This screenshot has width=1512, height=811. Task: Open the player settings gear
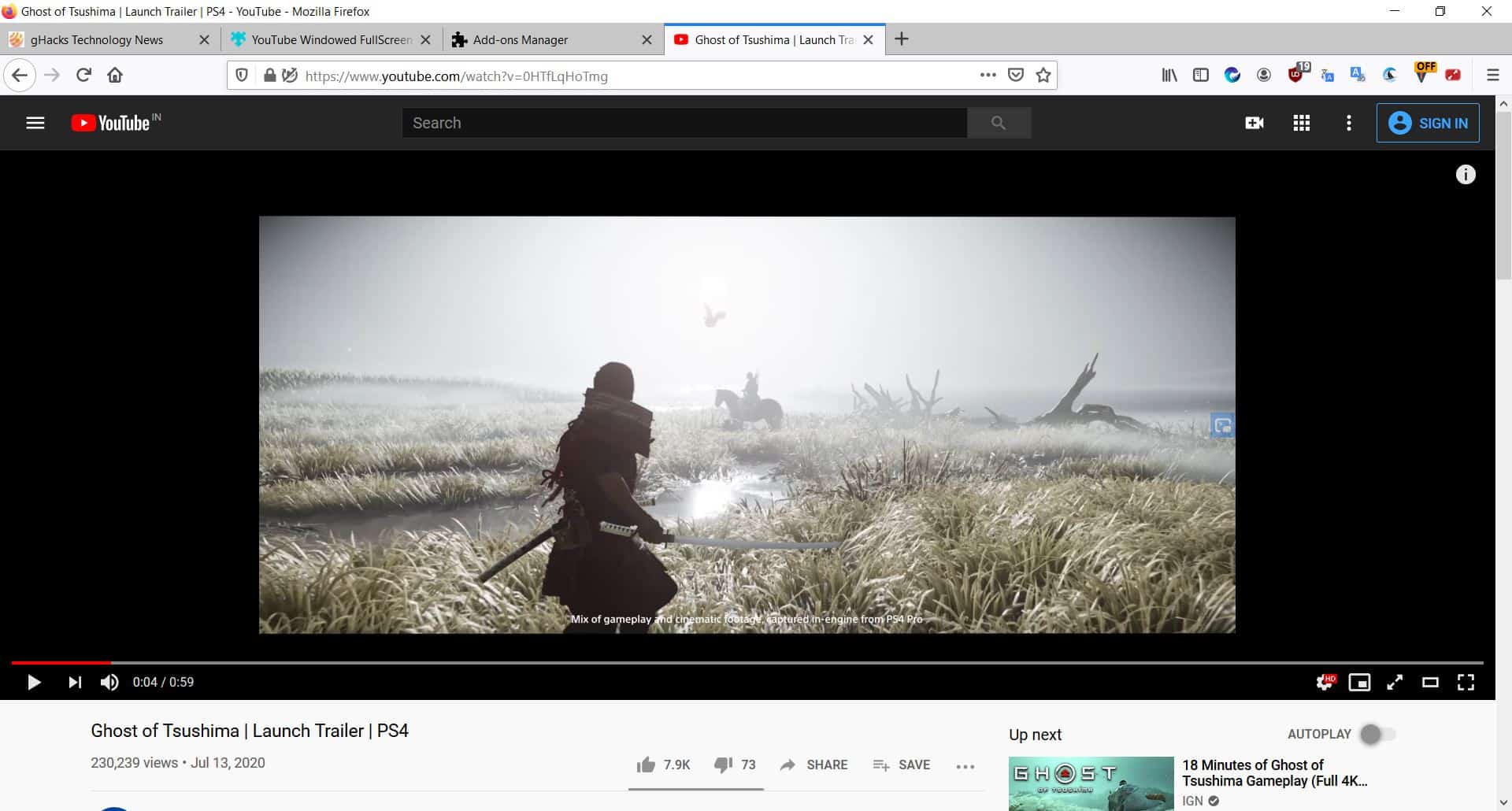1325,682
